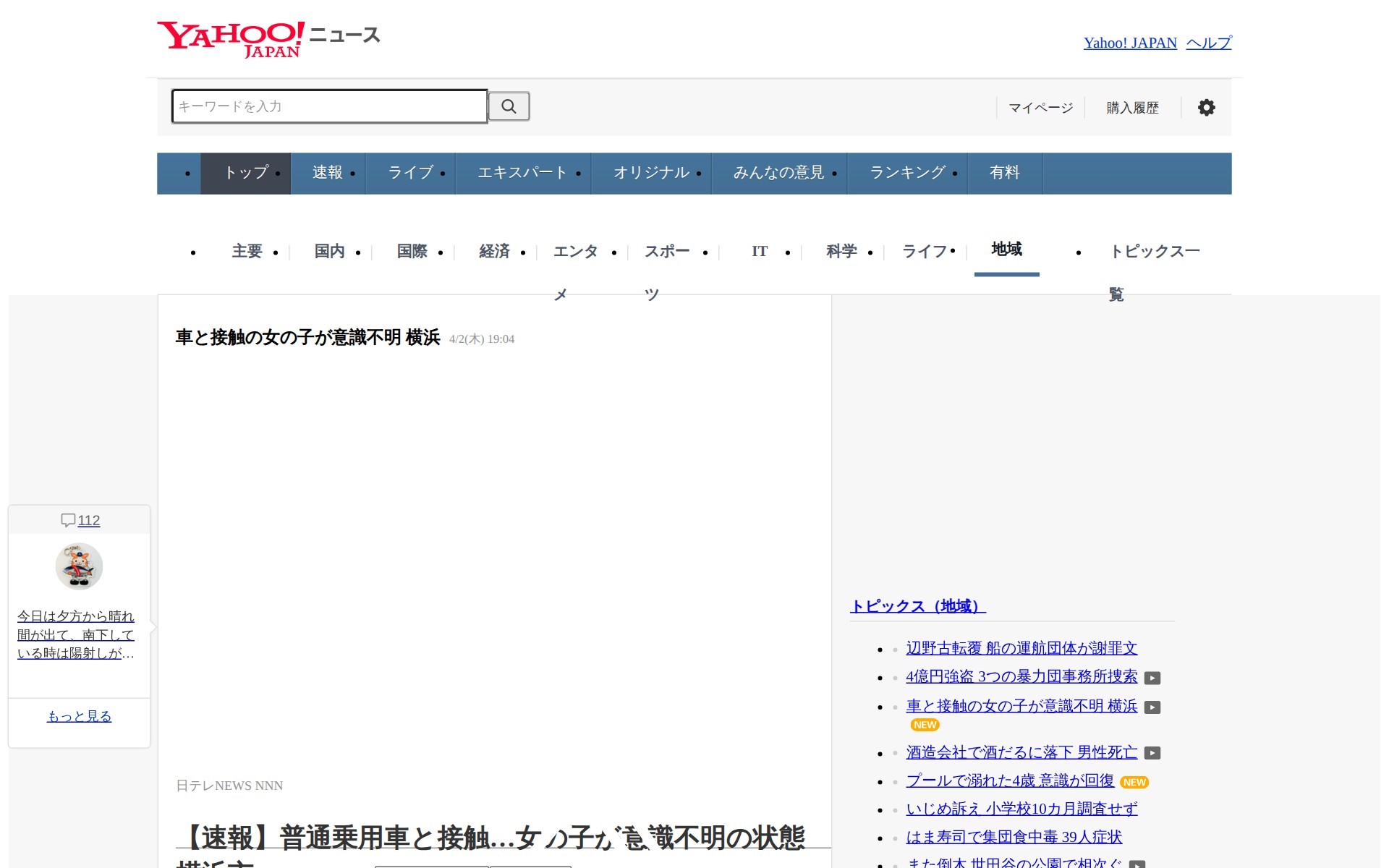Click the magnifier search button
Viewport: 1389px width, 868px height.
pos(509,106)
